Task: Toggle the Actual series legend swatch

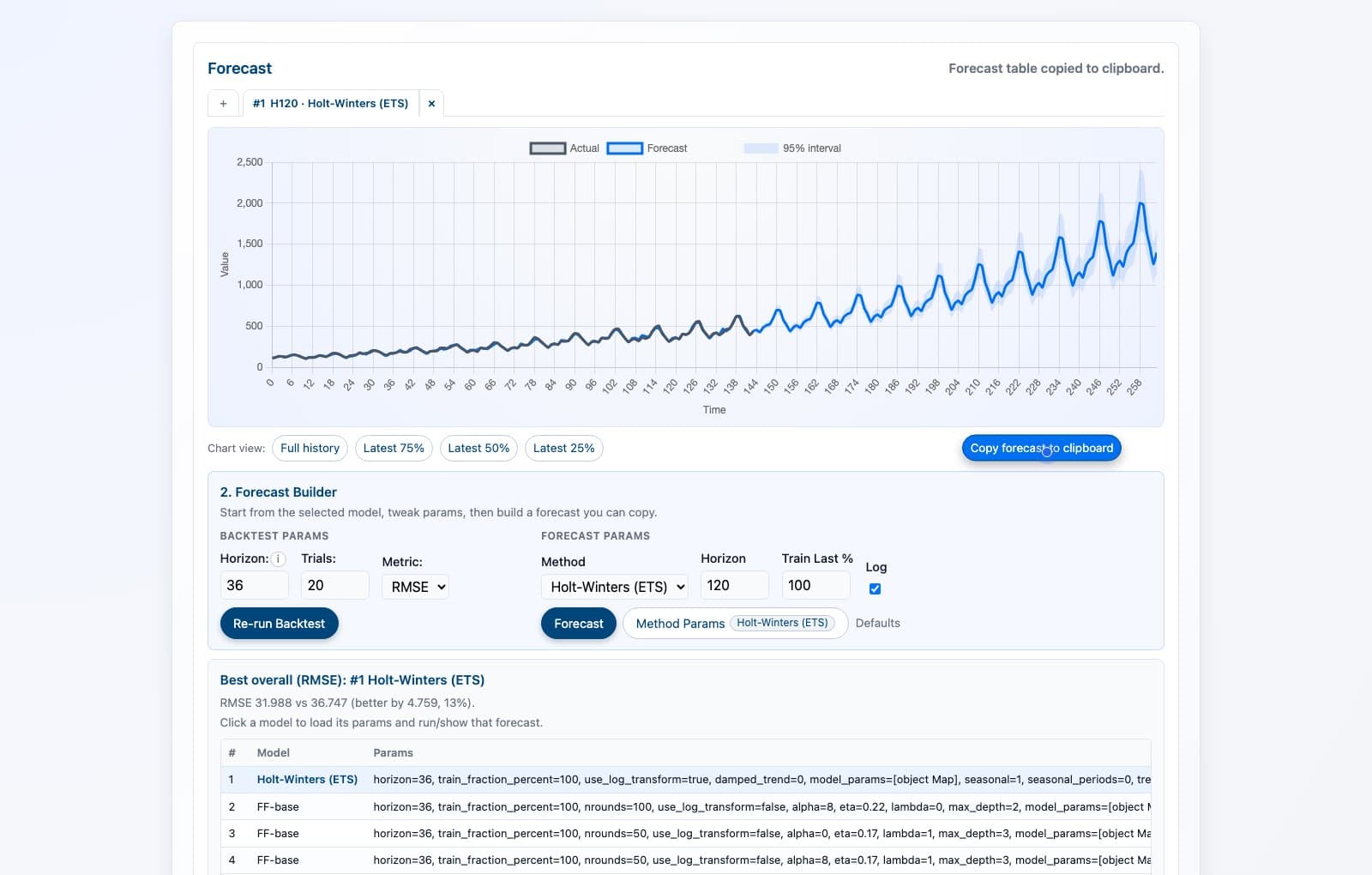Action: point(547,148)
